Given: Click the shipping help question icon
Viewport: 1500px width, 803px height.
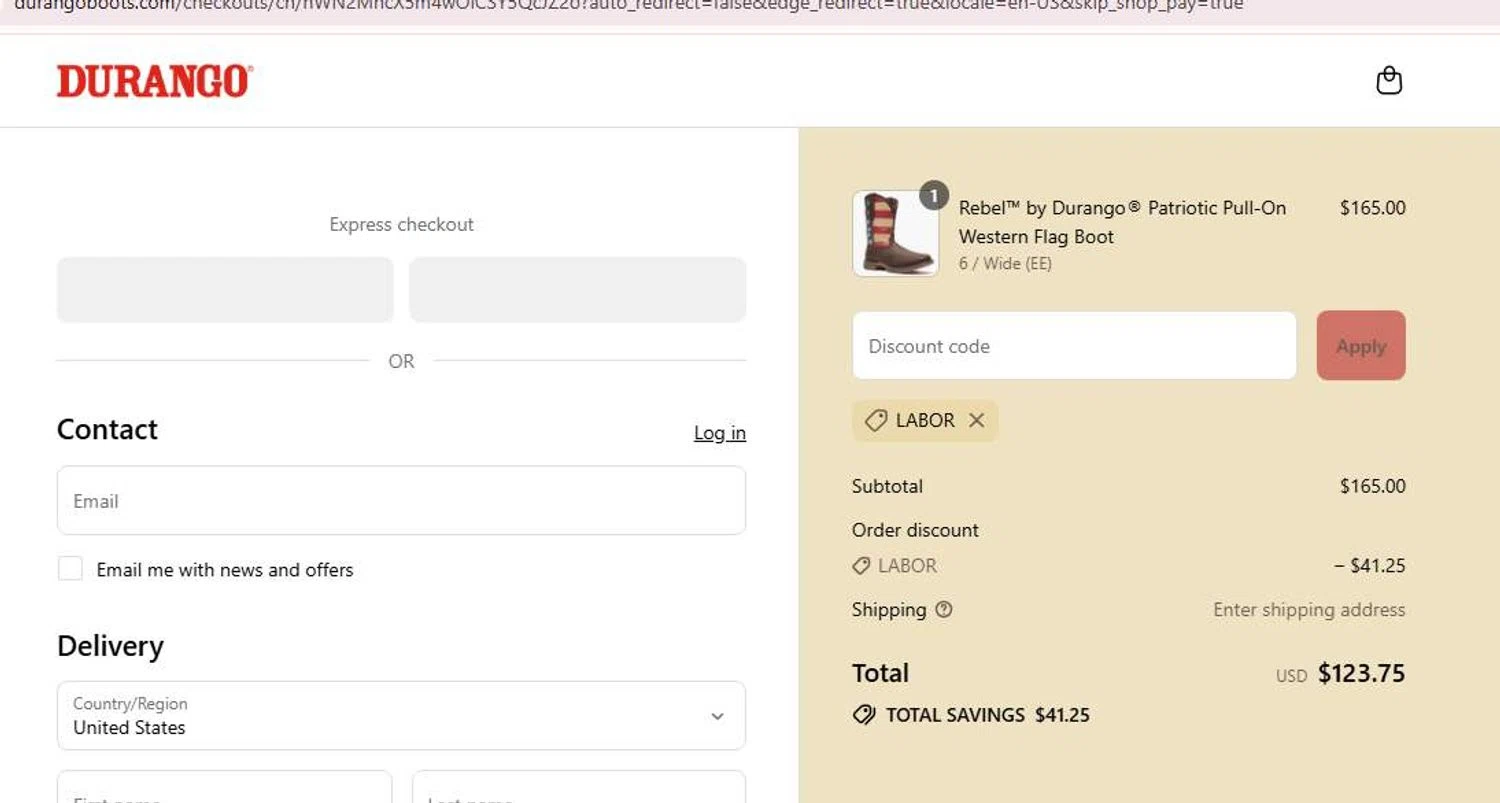Looking at the screenshot, I should coord(944,609).
